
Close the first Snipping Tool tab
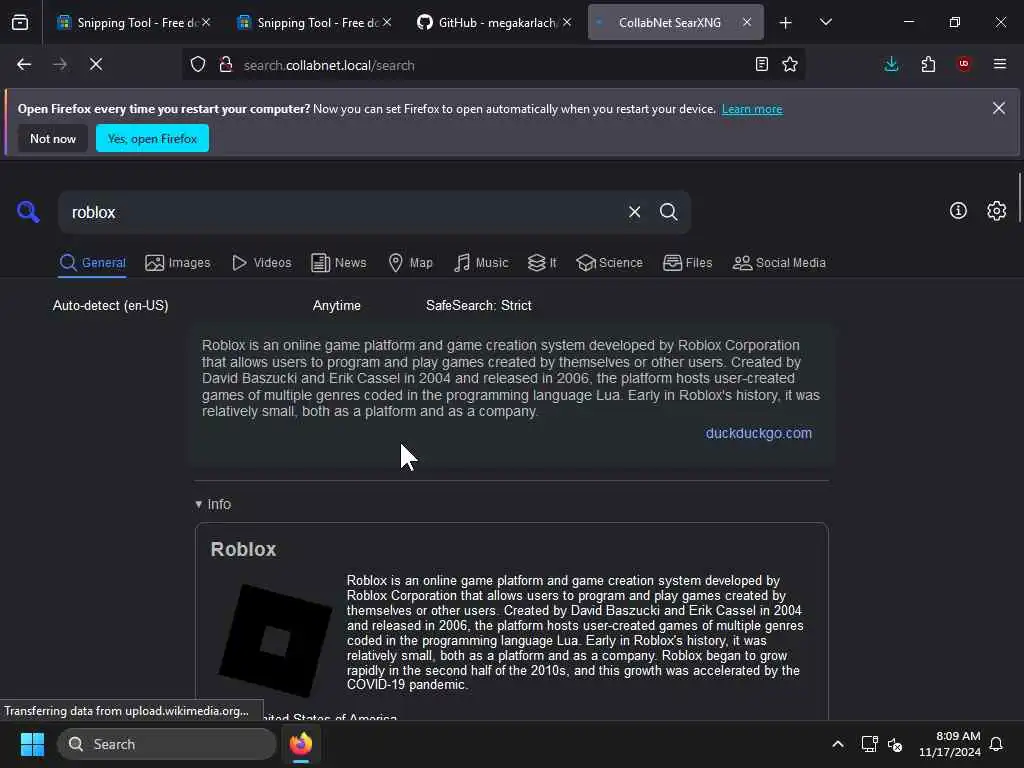point(206,22)
